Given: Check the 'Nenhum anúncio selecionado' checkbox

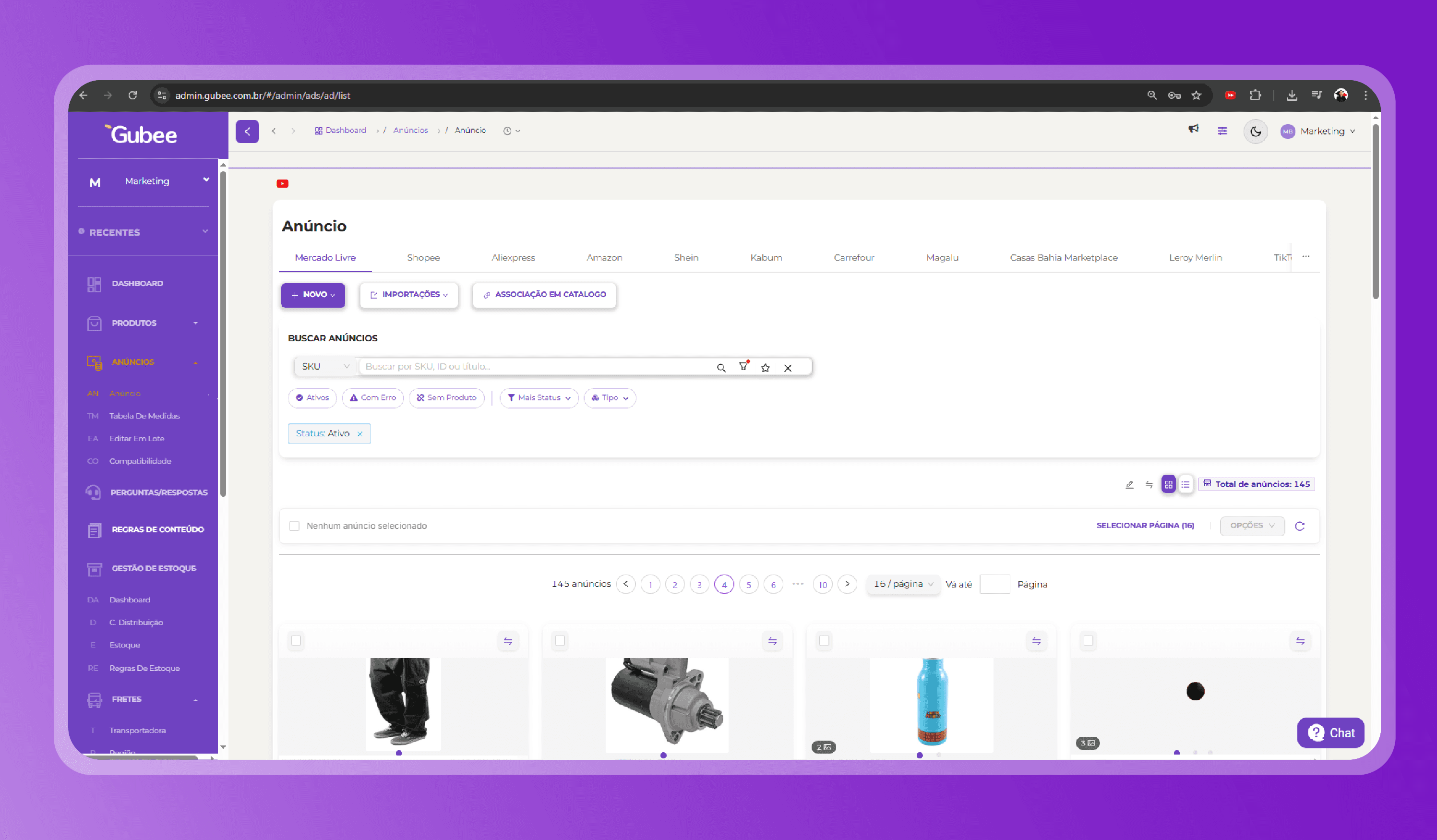Looking at the screenshot, I should (x=294, y=526).
